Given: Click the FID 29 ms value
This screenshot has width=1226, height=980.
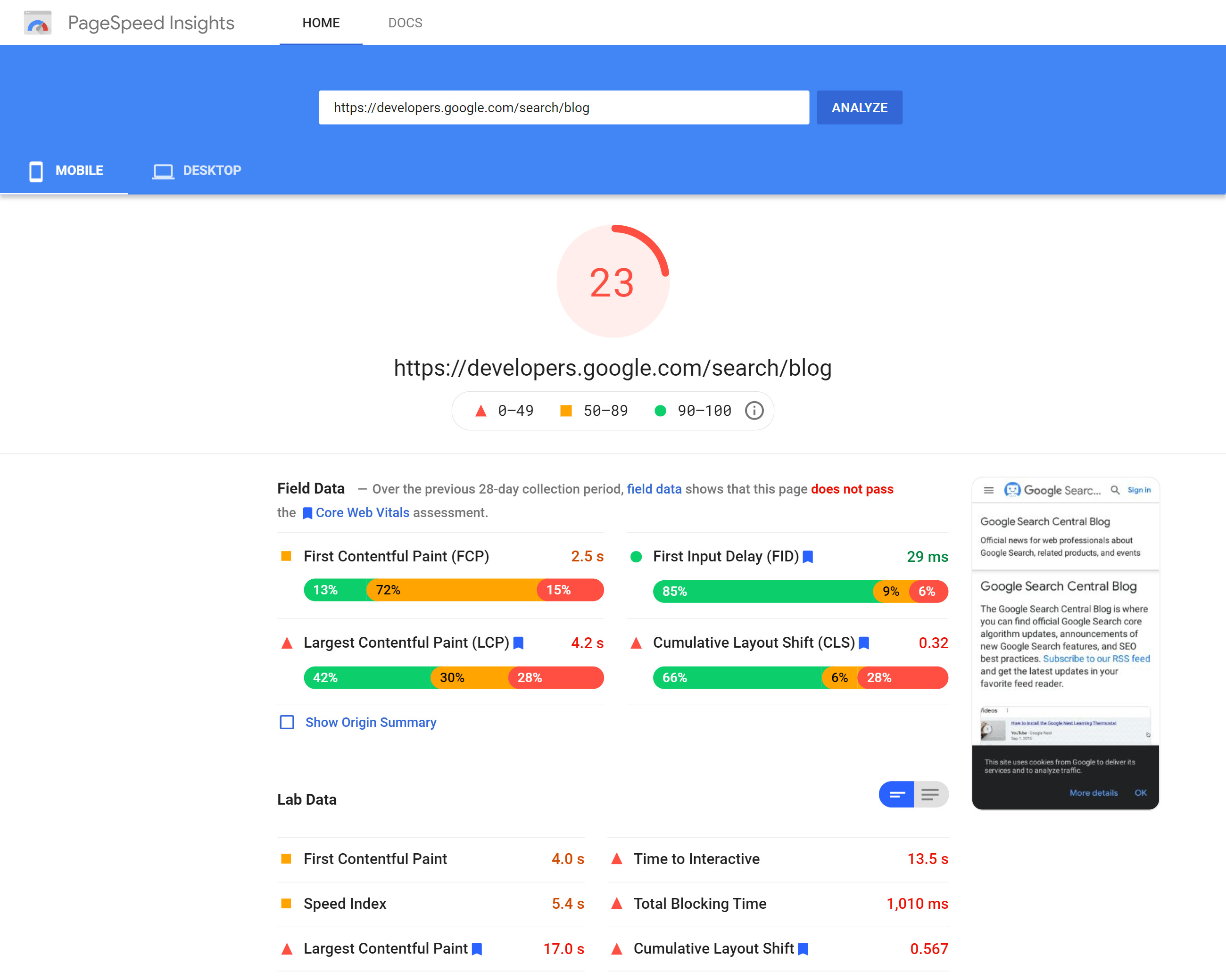Looking at the screenshot, I should (928, 557).
